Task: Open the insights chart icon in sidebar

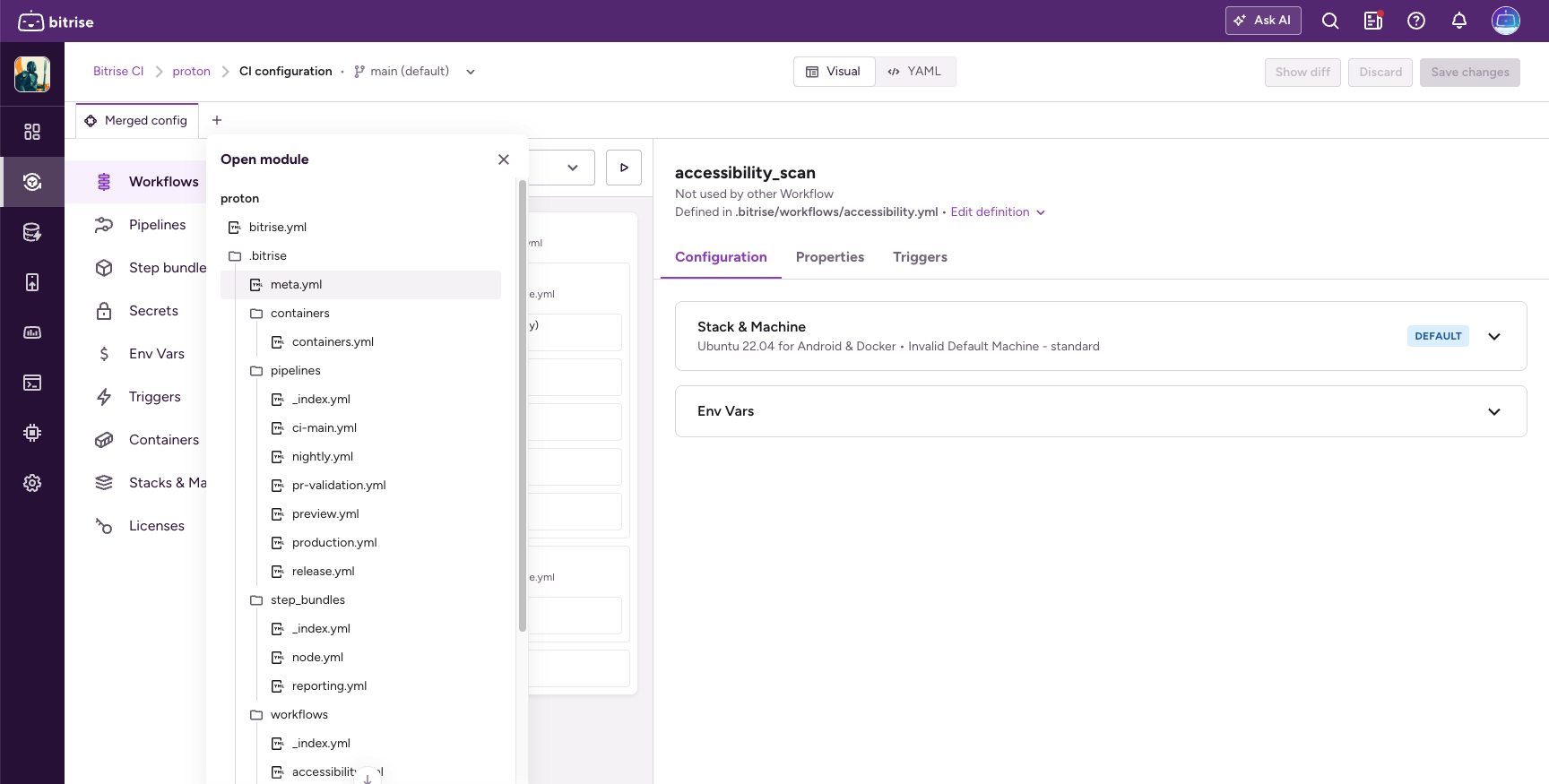Action: [32, 332]
